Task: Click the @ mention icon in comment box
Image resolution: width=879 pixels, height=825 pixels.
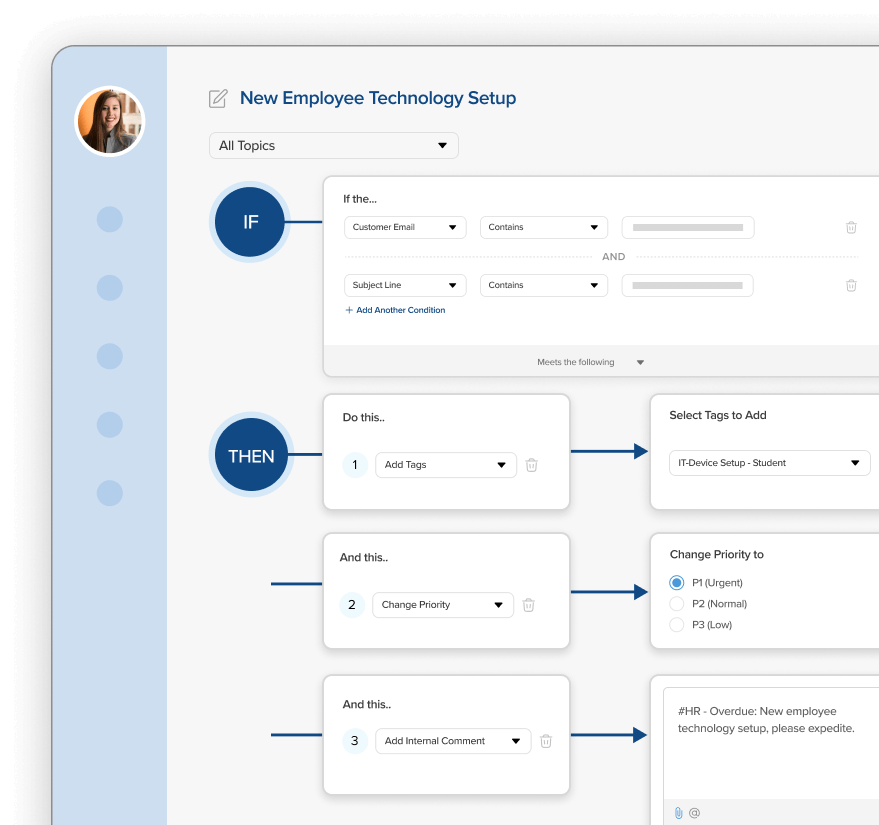Action: [695, 813]
